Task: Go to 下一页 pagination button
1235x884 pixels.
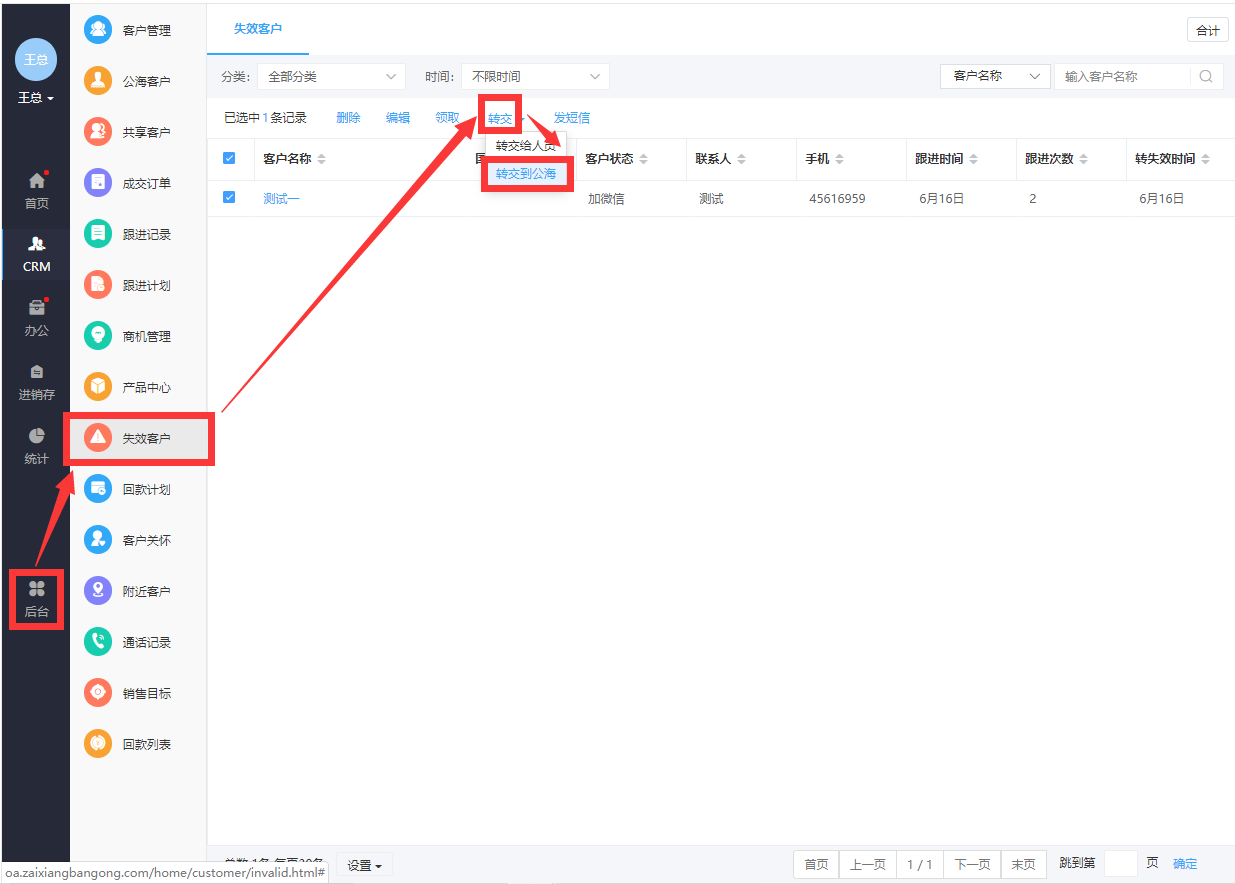Action: coord(972,865)
